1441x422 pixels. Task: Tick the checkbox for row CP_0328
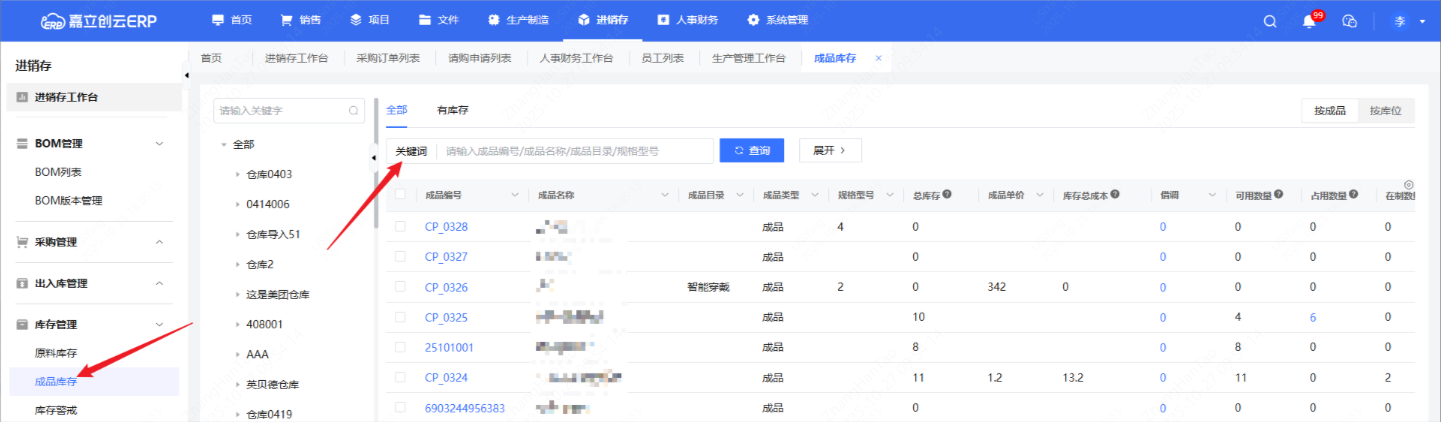click(400, 227)
